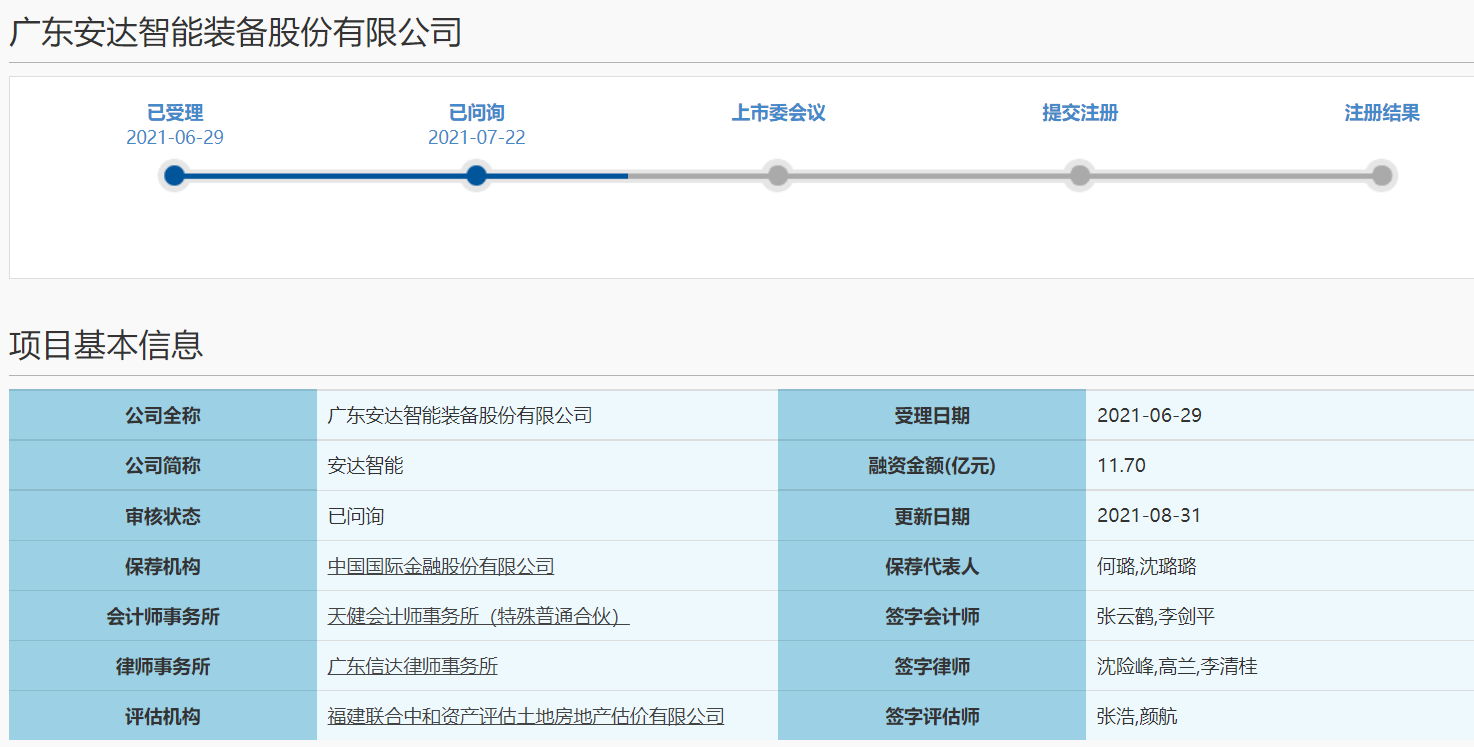Screen dimensions: 1474x747
Task: Select the 注册结果 stage label
Action: click(x=1381, y=113)
